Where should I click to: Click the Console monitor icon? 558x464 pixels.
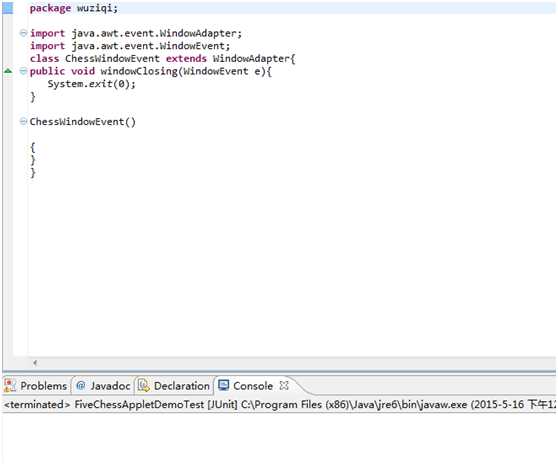(223, 385)
